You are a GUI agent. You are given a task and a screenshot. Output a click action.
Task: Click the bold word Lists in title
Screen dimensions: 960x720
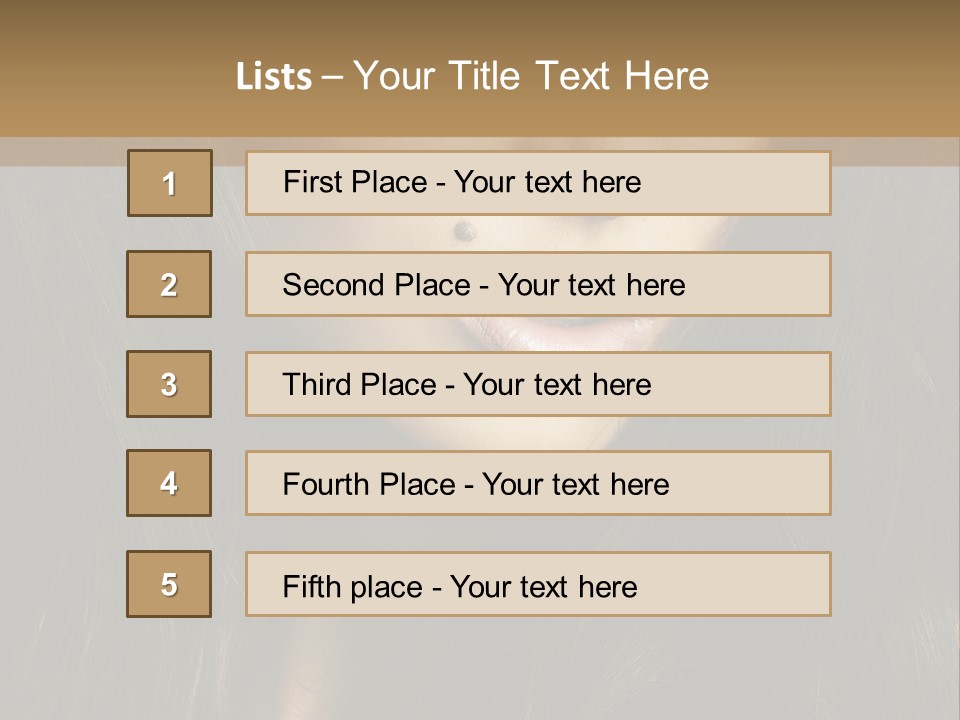click(x=274, y=77)
